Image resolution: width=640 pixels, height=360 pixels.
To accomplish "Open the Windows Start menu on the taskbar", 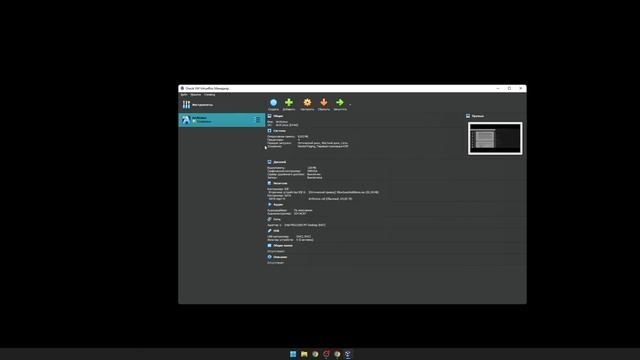I will (293, 354).
